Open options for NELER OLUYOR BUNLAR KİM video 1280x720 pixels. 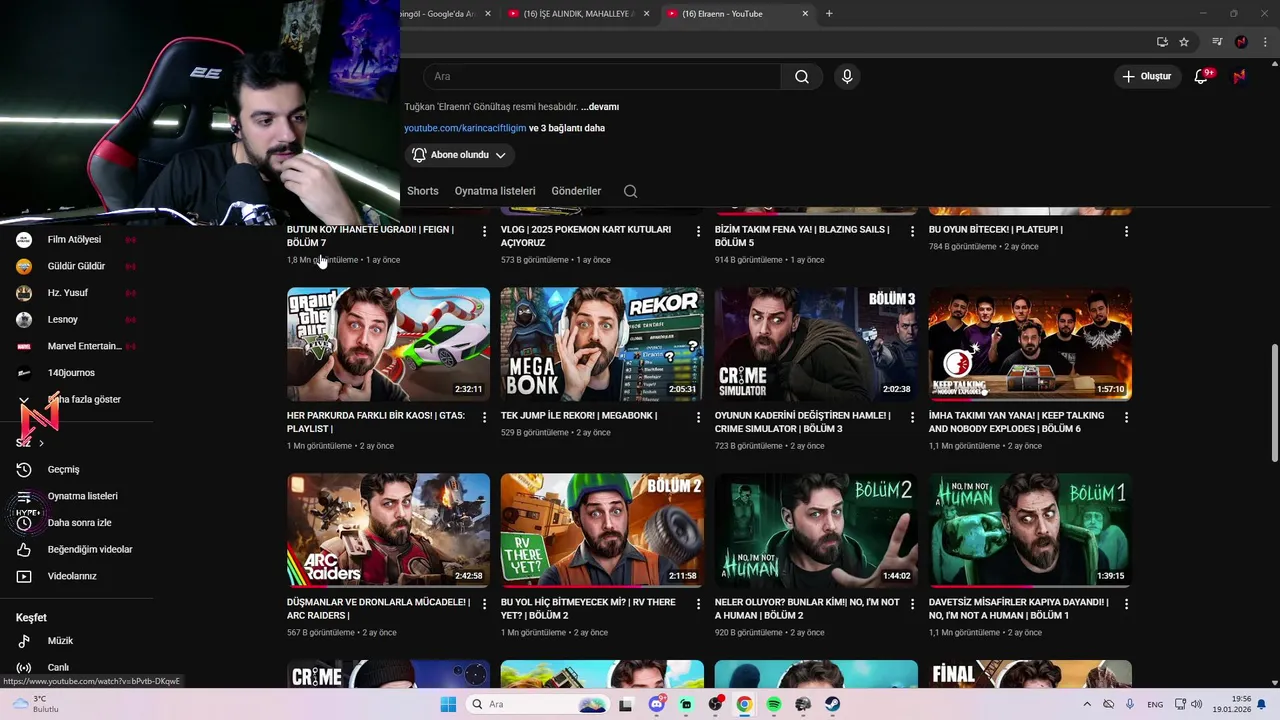912,604
